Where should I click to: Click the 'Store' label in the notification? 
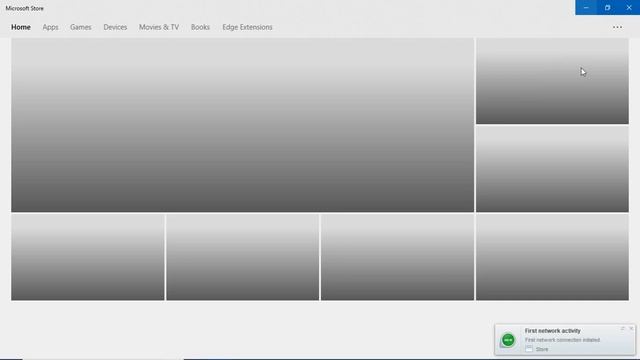pyautogui.click(x=542, y=349)
